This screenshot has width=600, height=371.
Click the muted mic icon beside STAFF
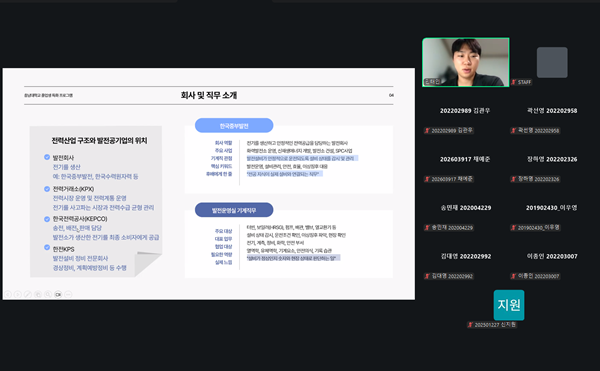click(x=514, y=82)
